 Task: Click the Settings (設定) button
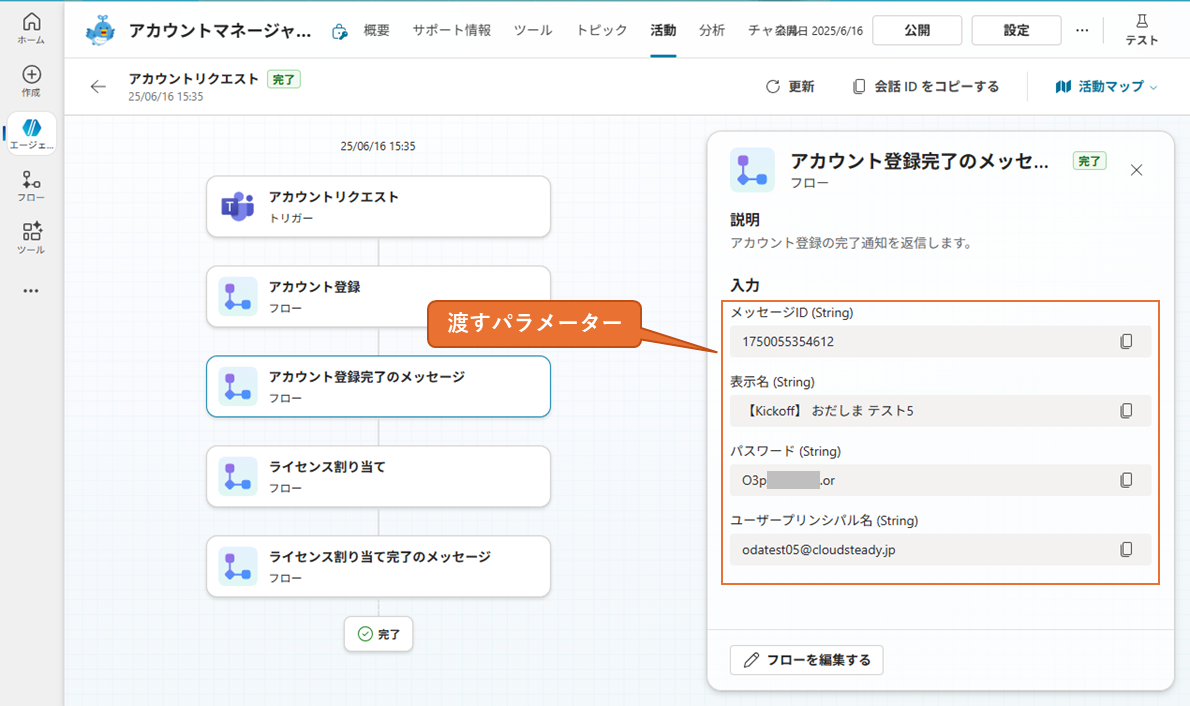click(x=1016, y=30)
